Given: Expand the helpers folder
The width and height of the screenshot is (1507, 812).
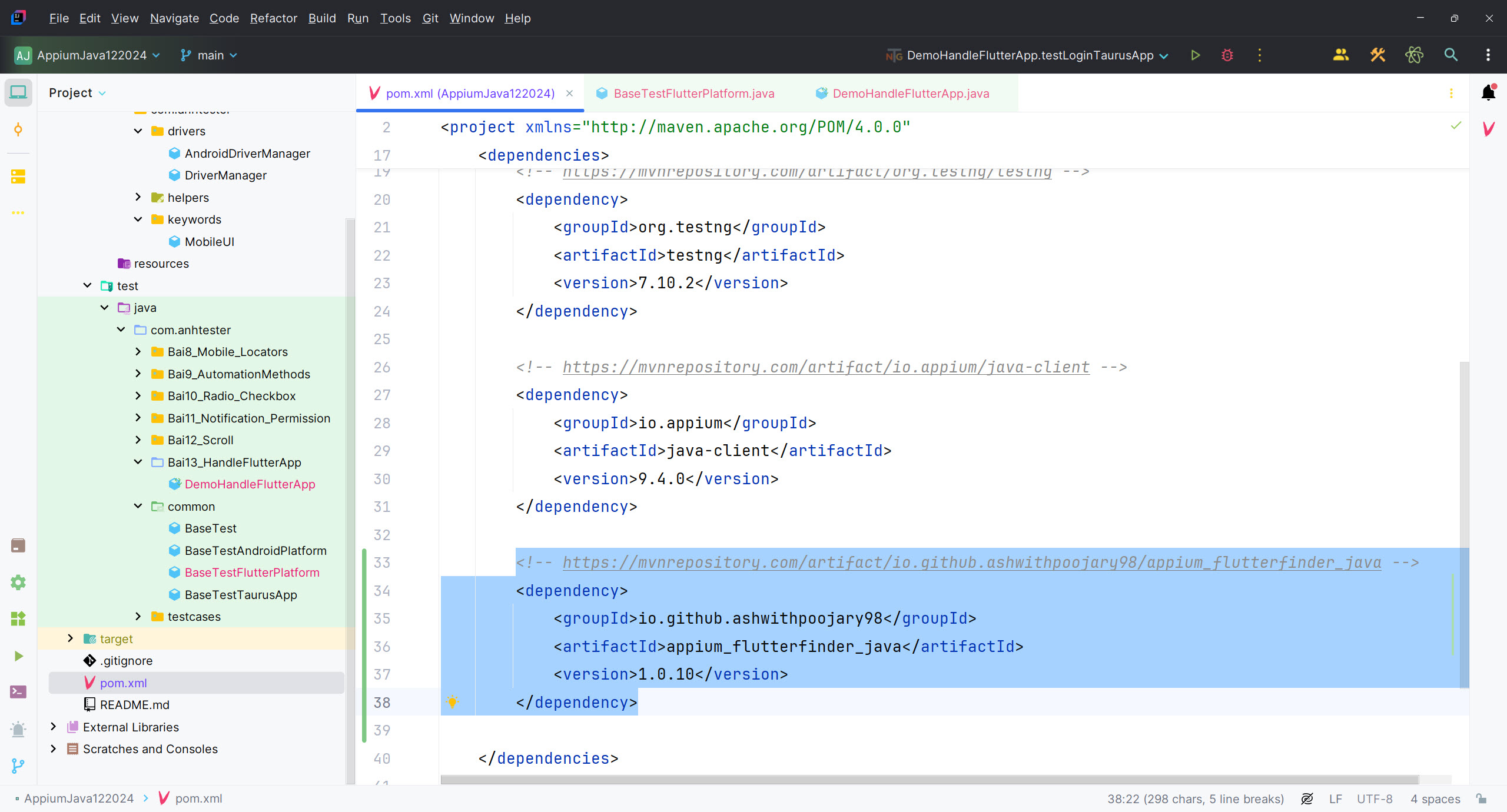Looking at the screenshot, I should [138, 197].
